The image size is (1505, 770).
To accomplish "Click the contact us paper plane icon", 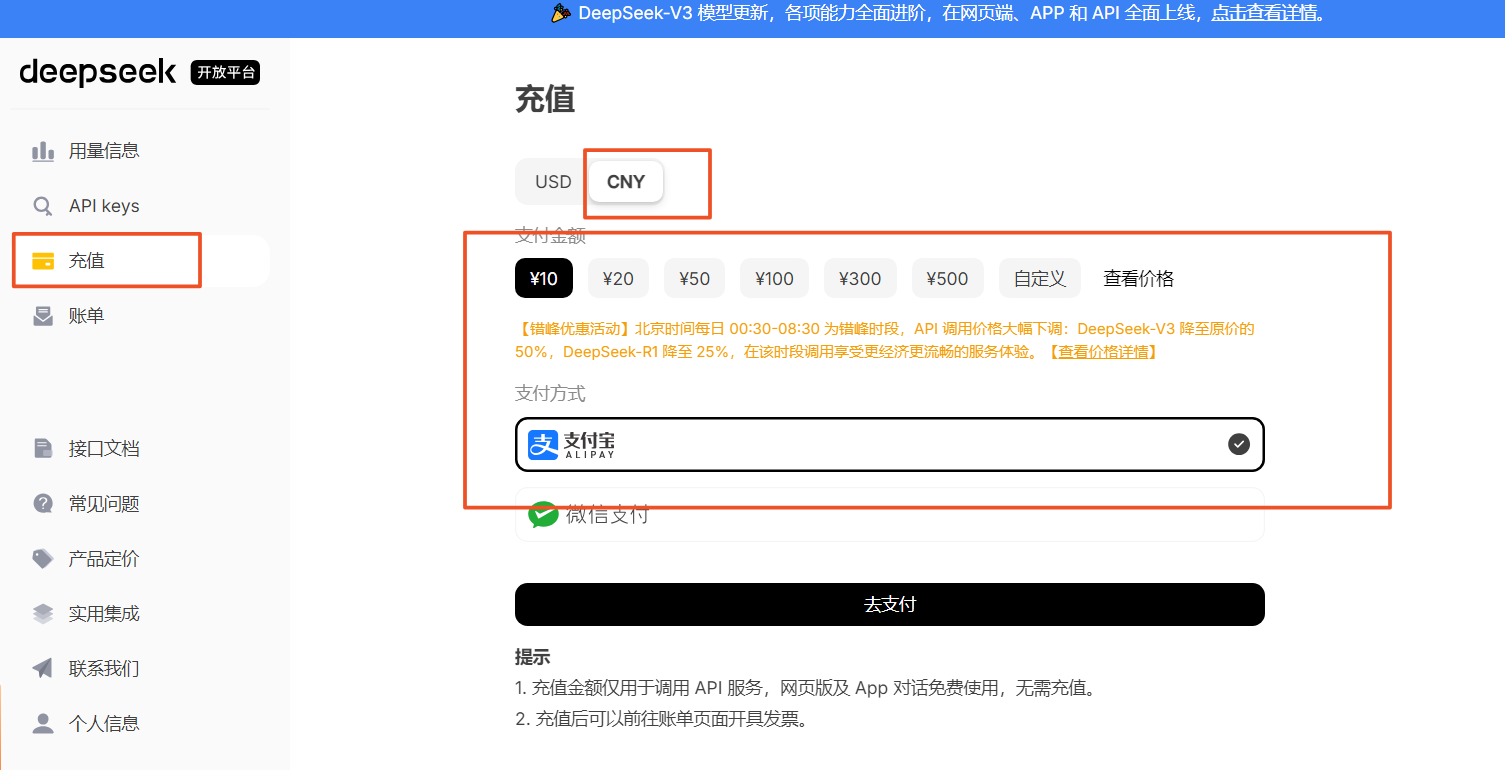I will coord(43,668).
